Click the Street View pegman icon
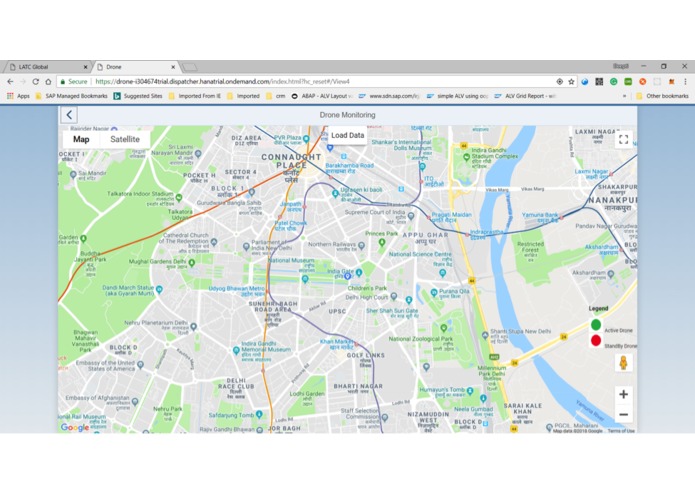 pos(623,363)
